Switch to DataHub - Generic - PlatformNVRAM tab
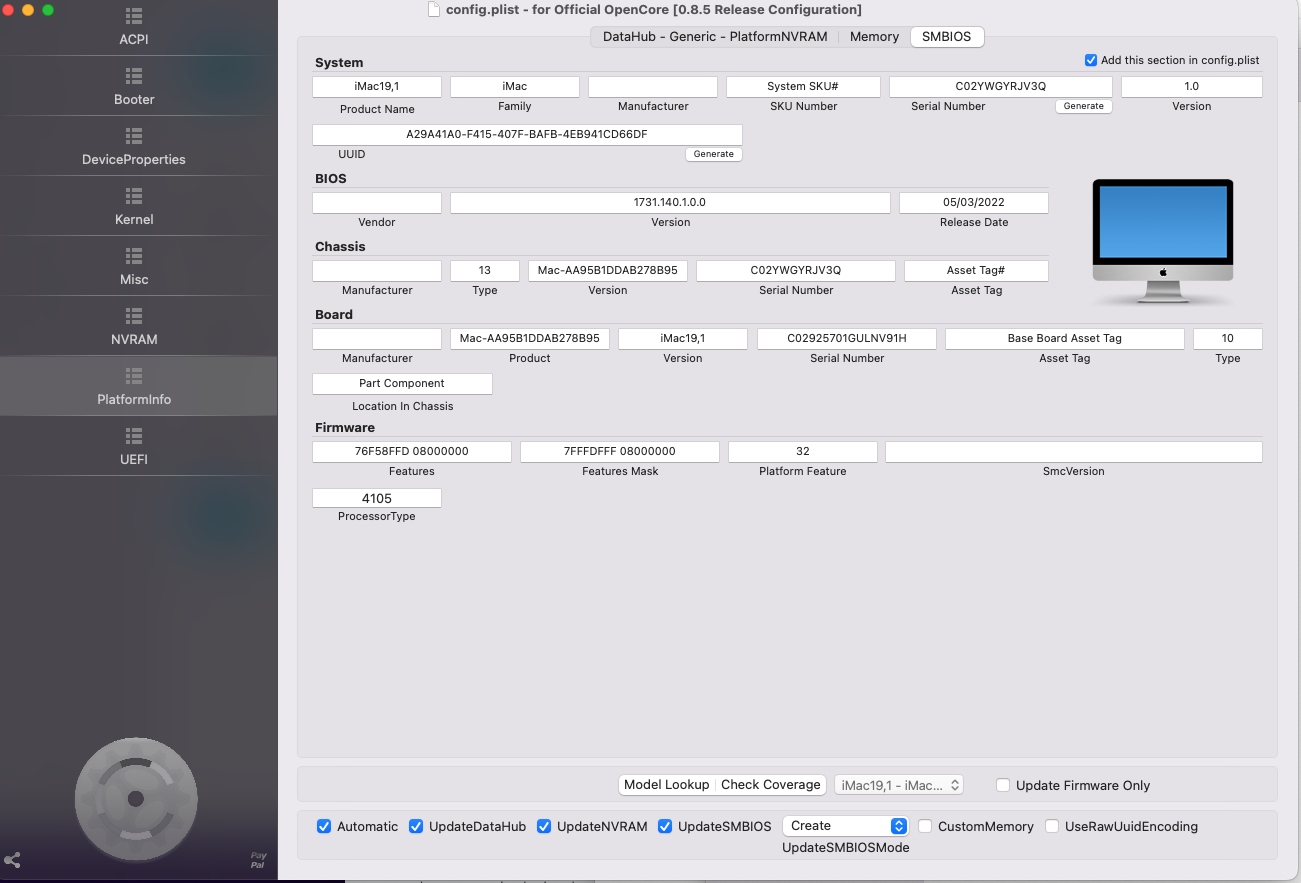Image resolution: width=1301 pixels, height=883 pixels. pyautogui.click(x=715, y=37)
